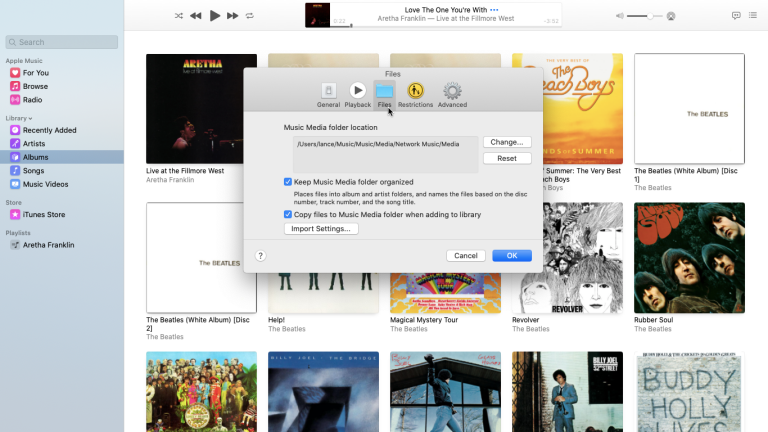768x432 pixels.
Task: Open the Beach Boys Sounds of Summer cover
Action: (583, 109)
